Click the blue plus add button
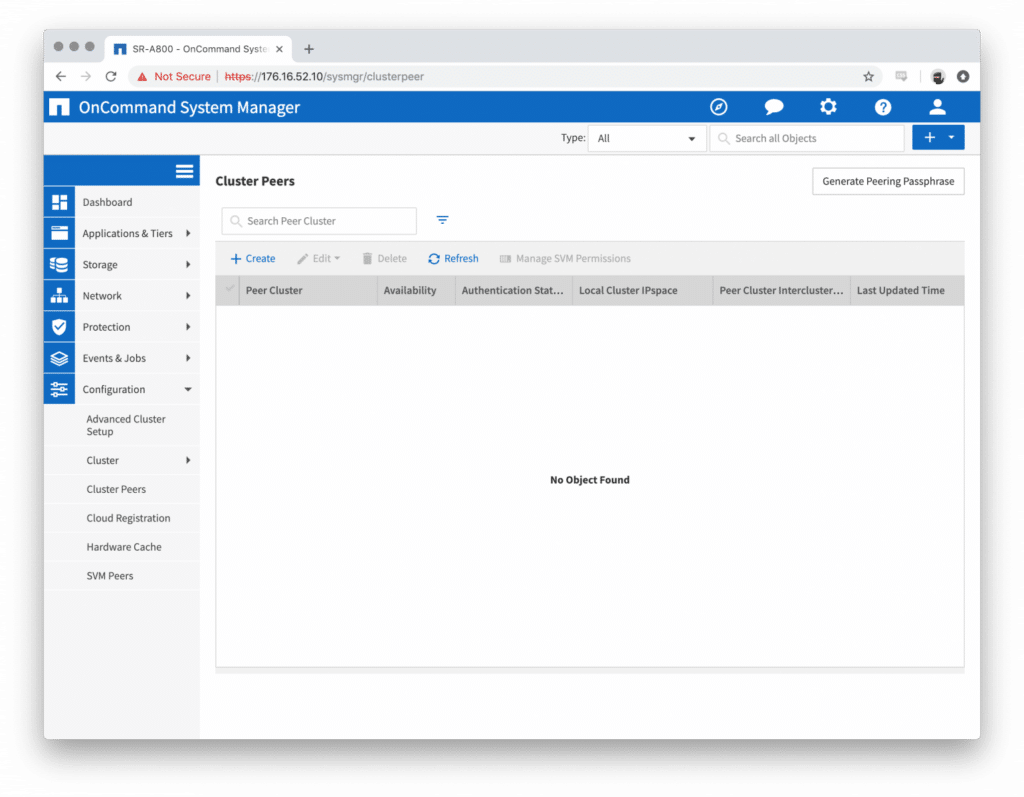This screenshot has height=797, width=1024. point(929,137)
